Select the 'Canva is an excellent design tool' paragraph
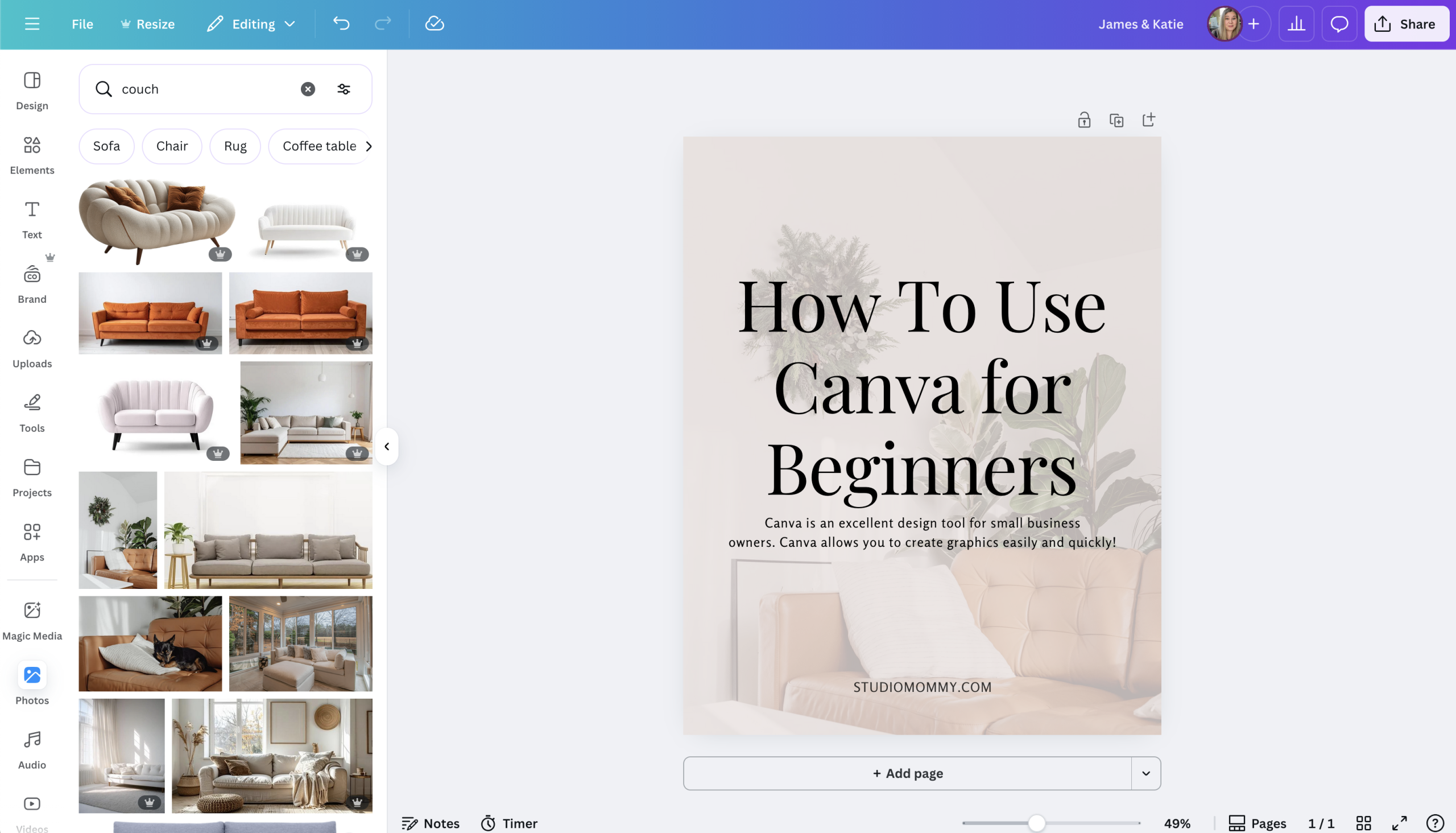 [x=923, y=533]
